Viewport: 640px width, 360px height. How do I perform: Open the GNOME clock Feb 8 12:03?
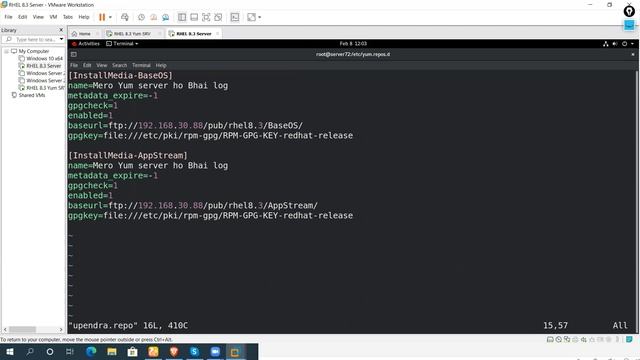click(353, 44)
